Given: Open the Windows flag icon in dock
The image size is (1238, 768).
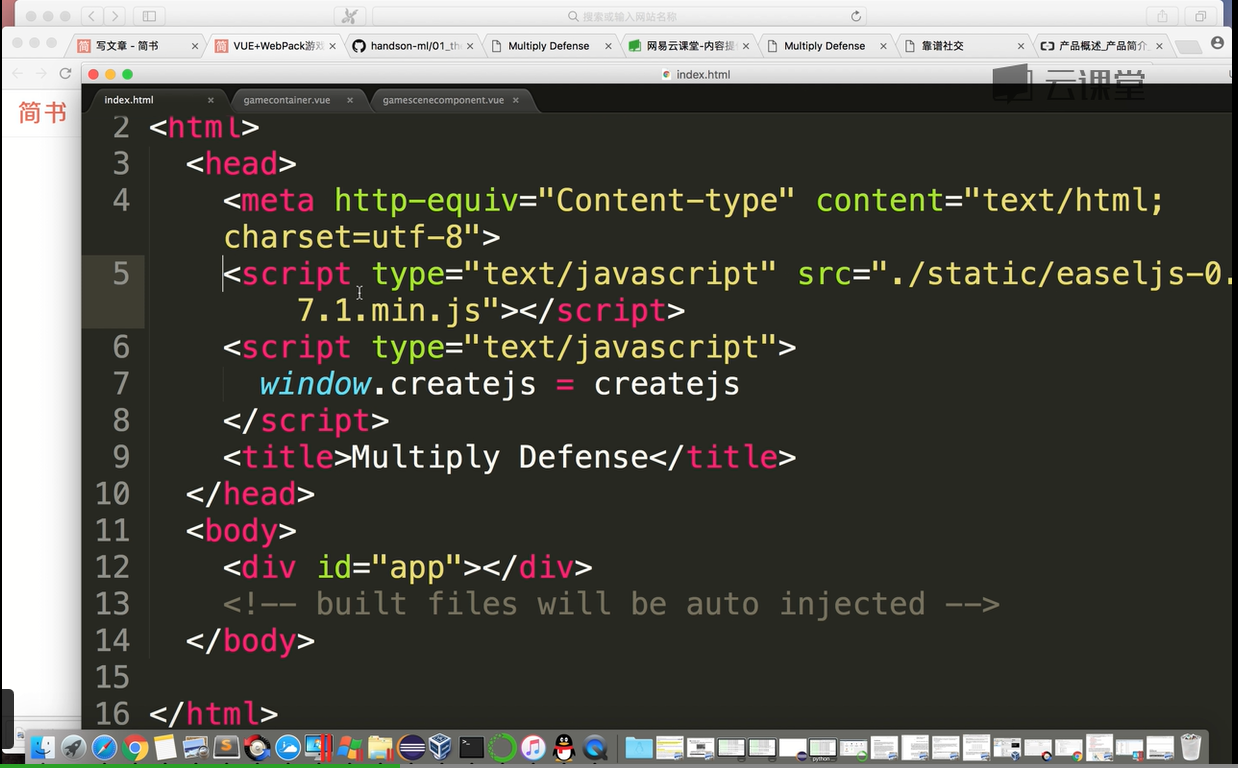Looking at the screenshot, I should [x=349, y=748].
